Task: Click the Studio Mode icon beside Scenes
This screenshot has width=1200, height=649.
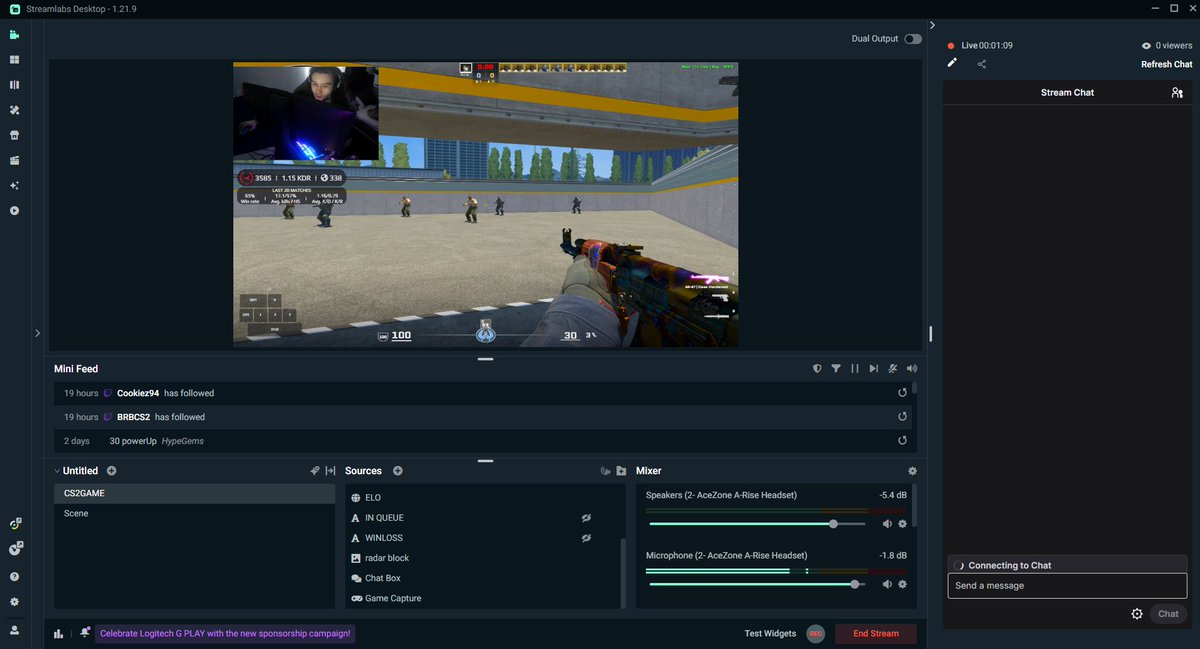Action: [x=330, y=471]
